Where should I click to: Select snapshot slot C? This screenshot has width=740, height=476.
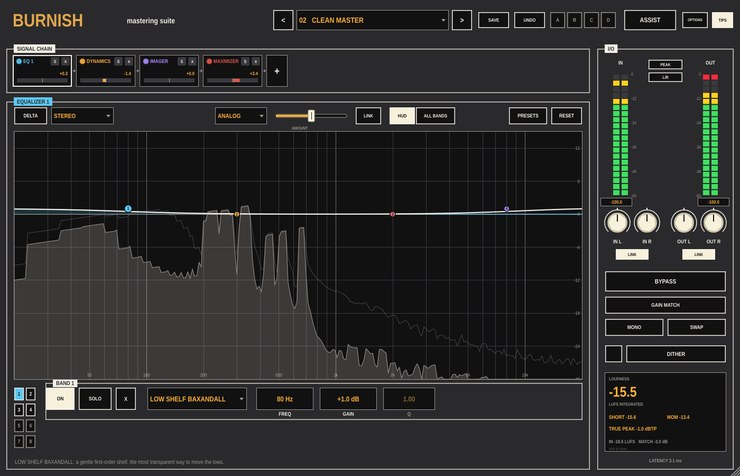coord(591,20)
